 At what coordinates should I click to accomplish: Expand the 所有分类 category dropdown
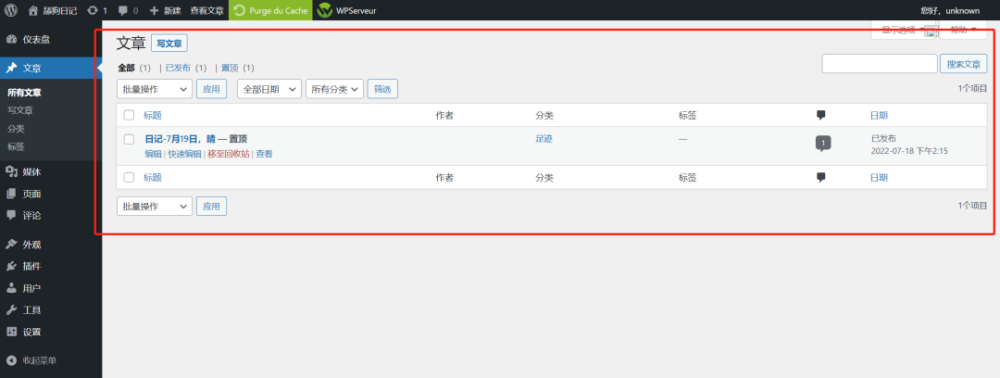tap(335, 89)
